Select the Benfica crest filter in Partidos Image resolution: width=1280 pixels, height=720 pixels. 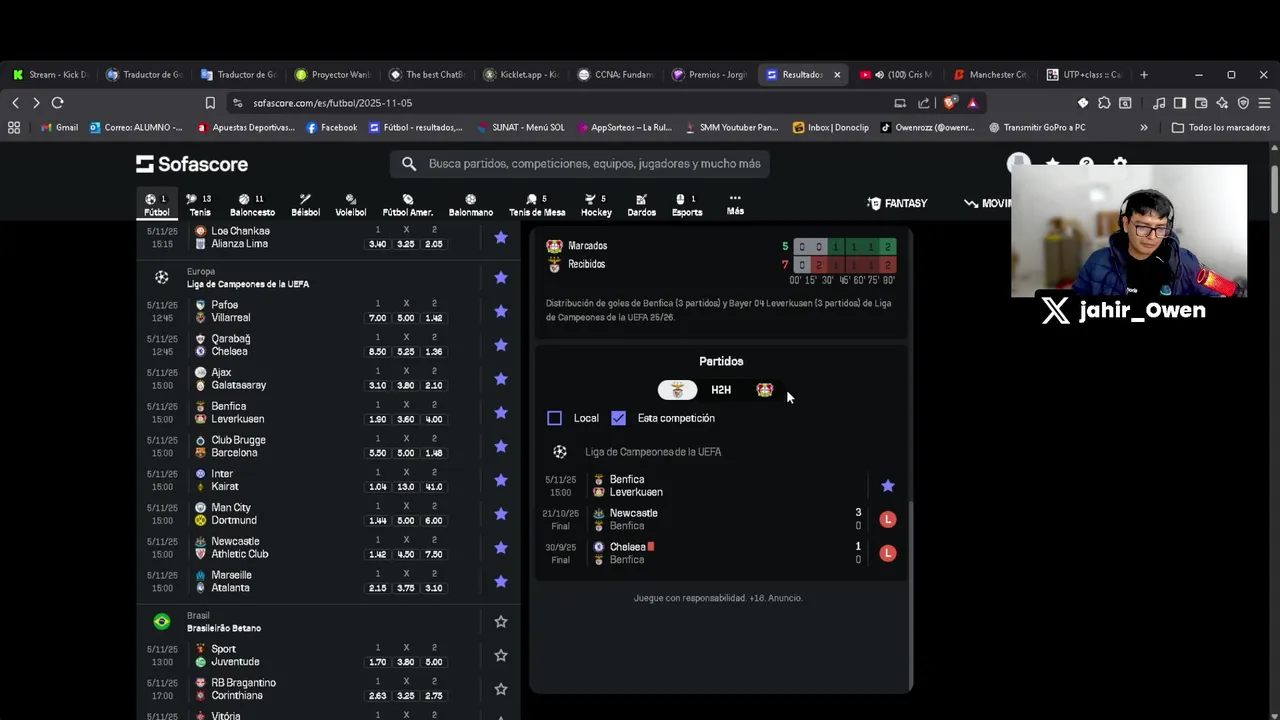tap(677, 390)
